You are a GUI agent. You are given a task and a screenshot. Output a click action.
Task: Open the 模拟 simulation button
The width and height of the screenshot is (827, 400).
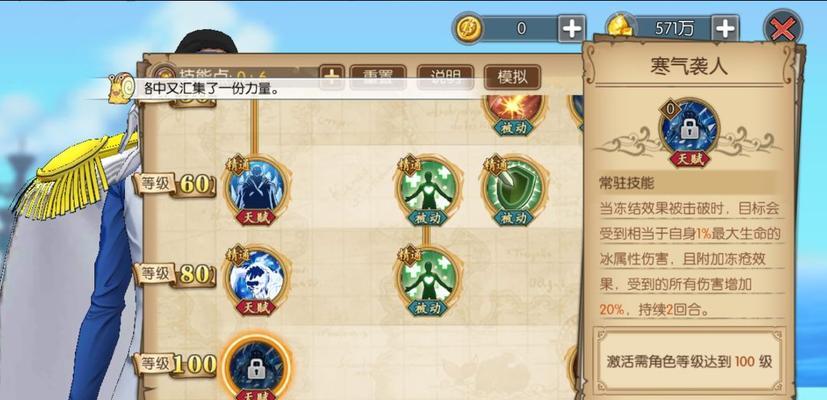[512, 78]
